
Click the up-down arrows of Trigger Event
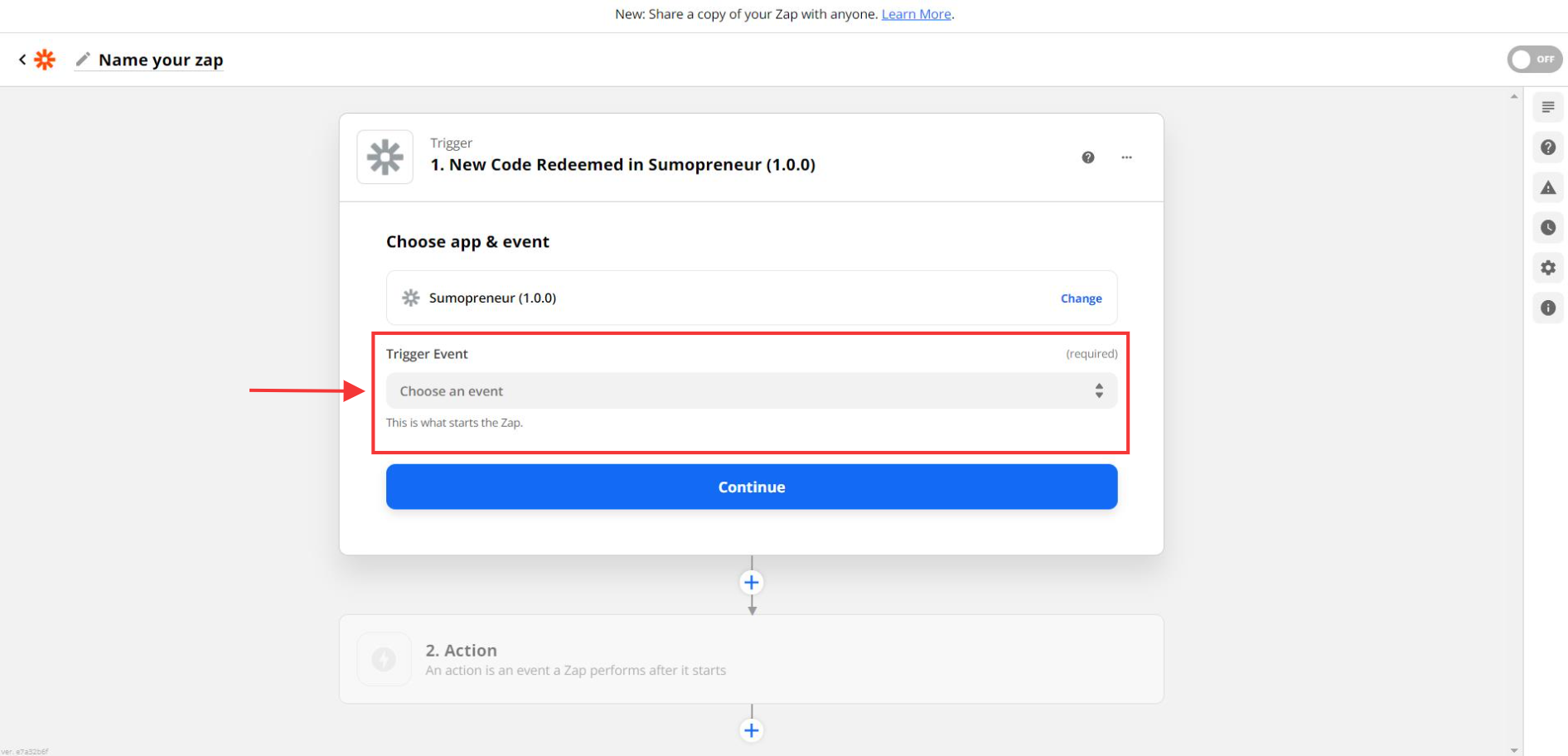[x=1099, y=390]
